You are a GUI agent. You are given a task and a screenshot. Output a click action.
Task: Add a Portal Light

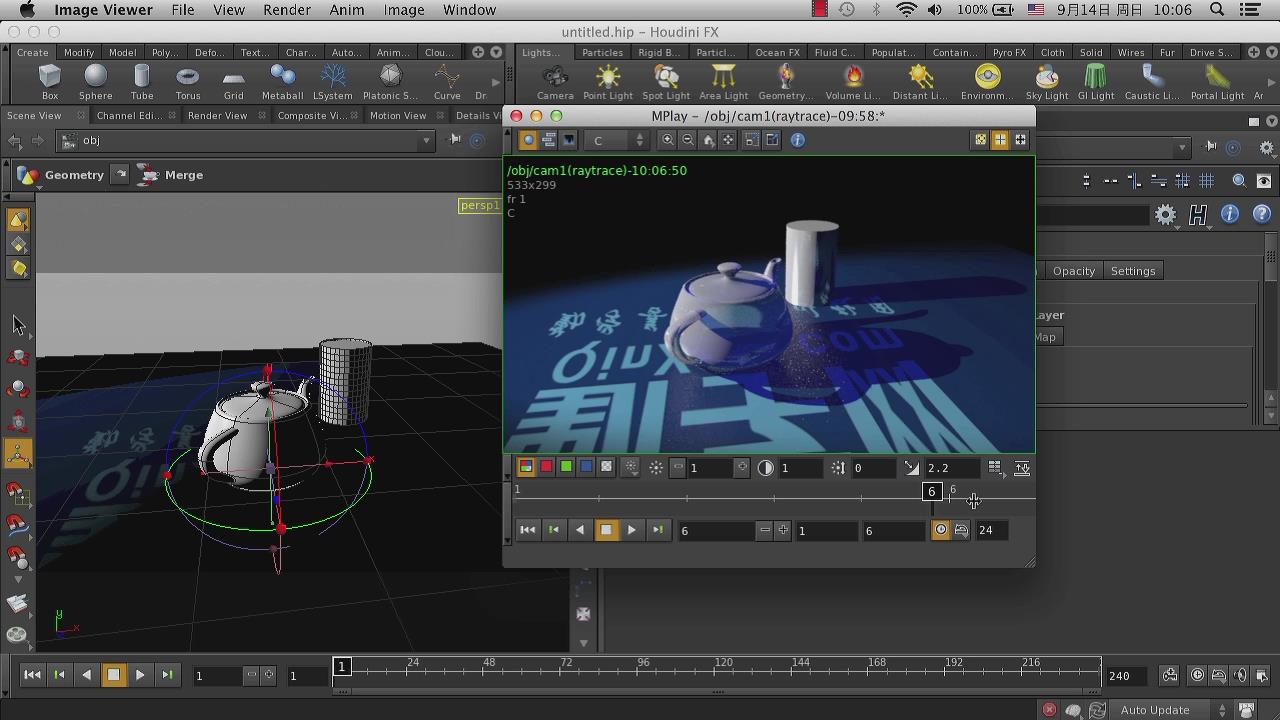pos(1217,81)
